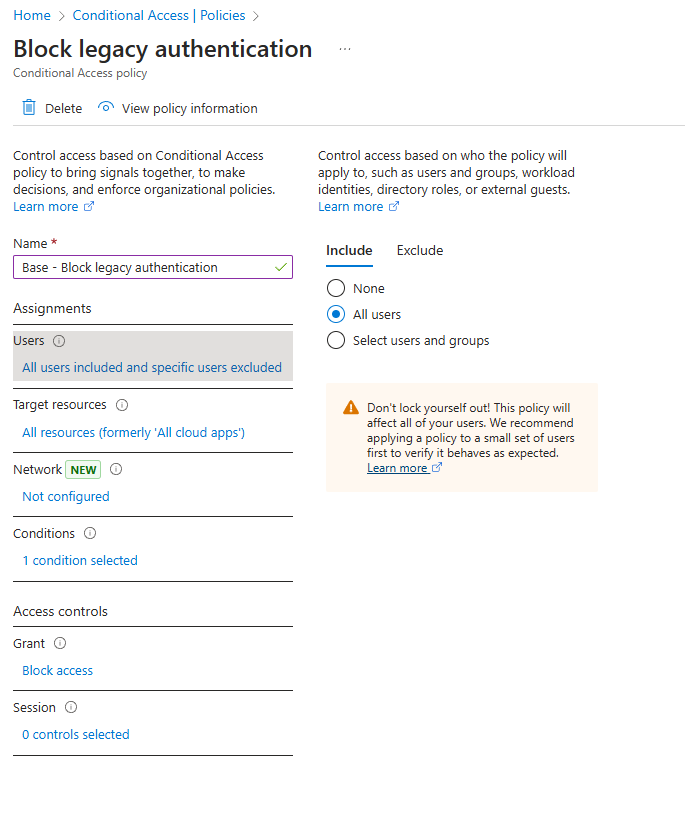Viewport: 685px width, 827px height.
Task: Open '1 condition selected' settings
Action: coord(80,560)
